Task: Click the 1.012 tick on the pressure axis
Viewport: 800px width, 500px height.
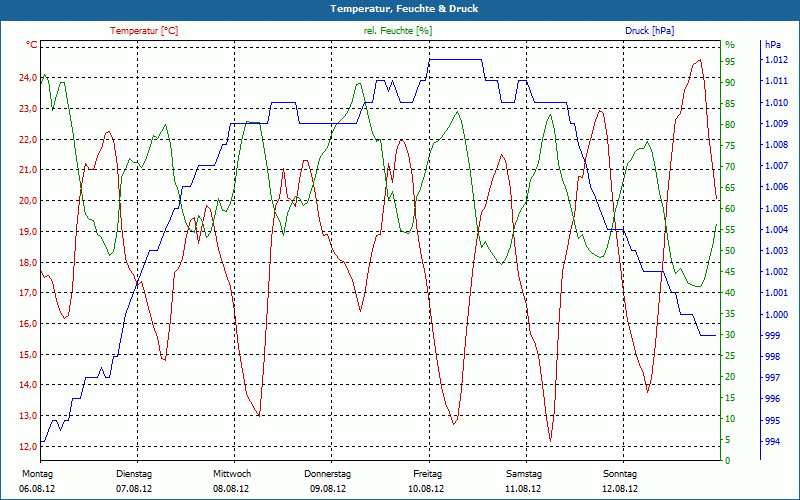Action: coord(777,60)
